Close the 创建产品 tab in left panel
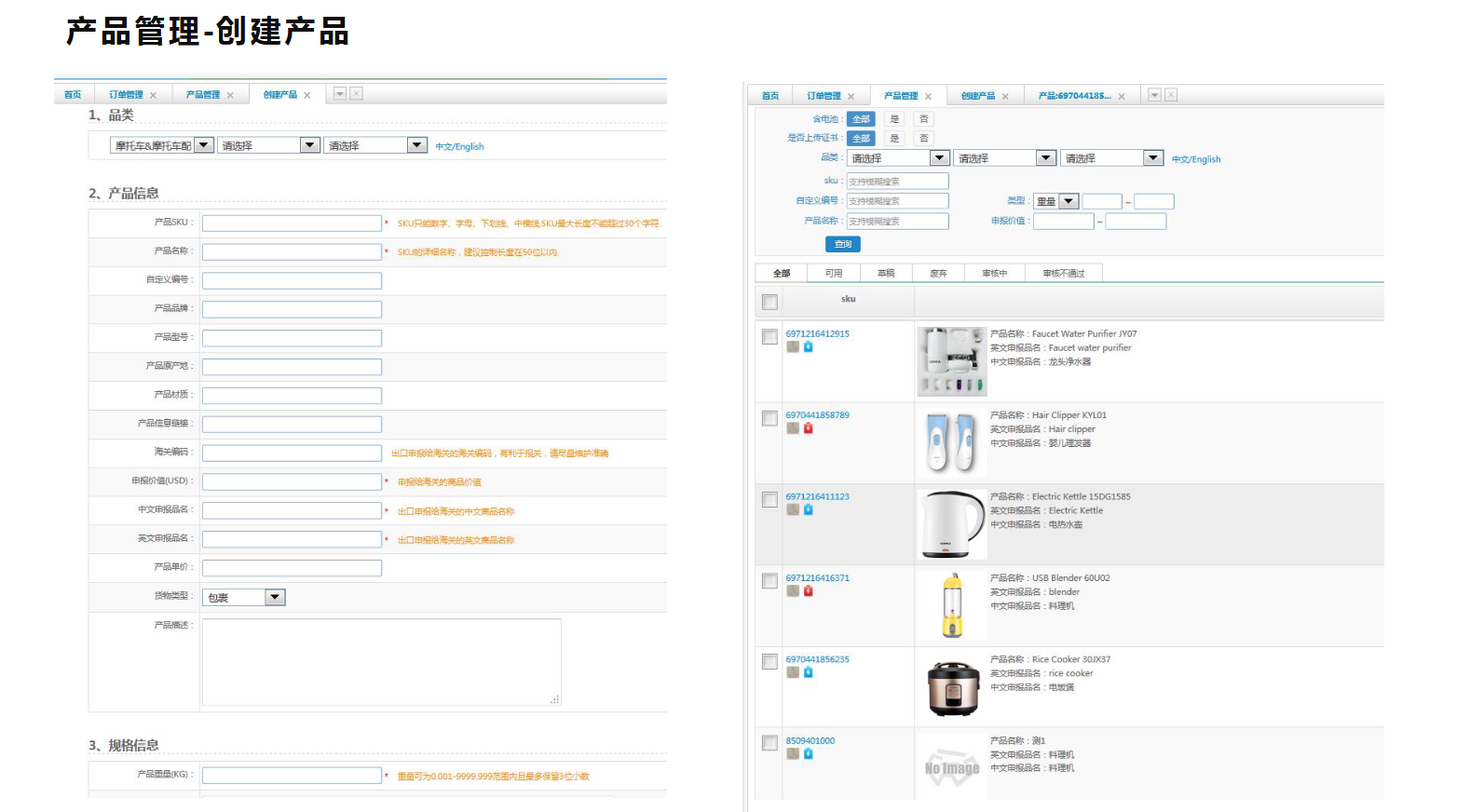The width and height of the screenshot is (1484, 812). tap(306, 95)
